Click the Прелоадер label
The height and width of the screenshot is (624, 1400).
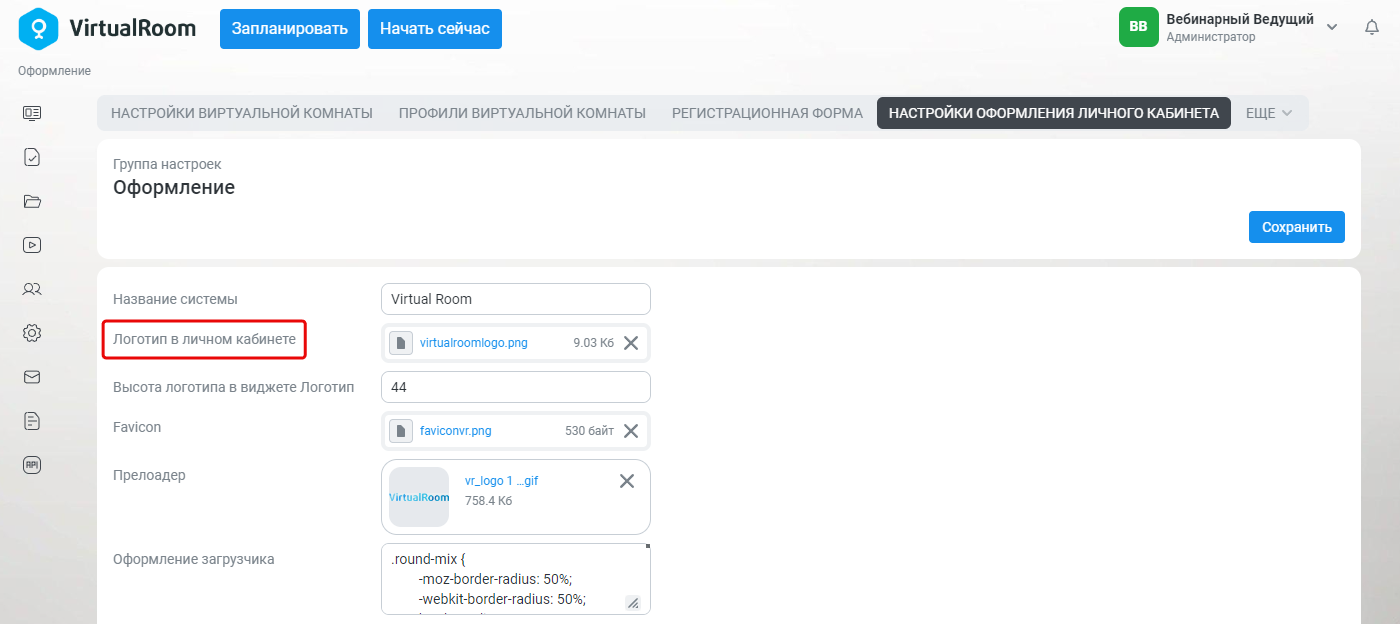click(x=149, y=475)
